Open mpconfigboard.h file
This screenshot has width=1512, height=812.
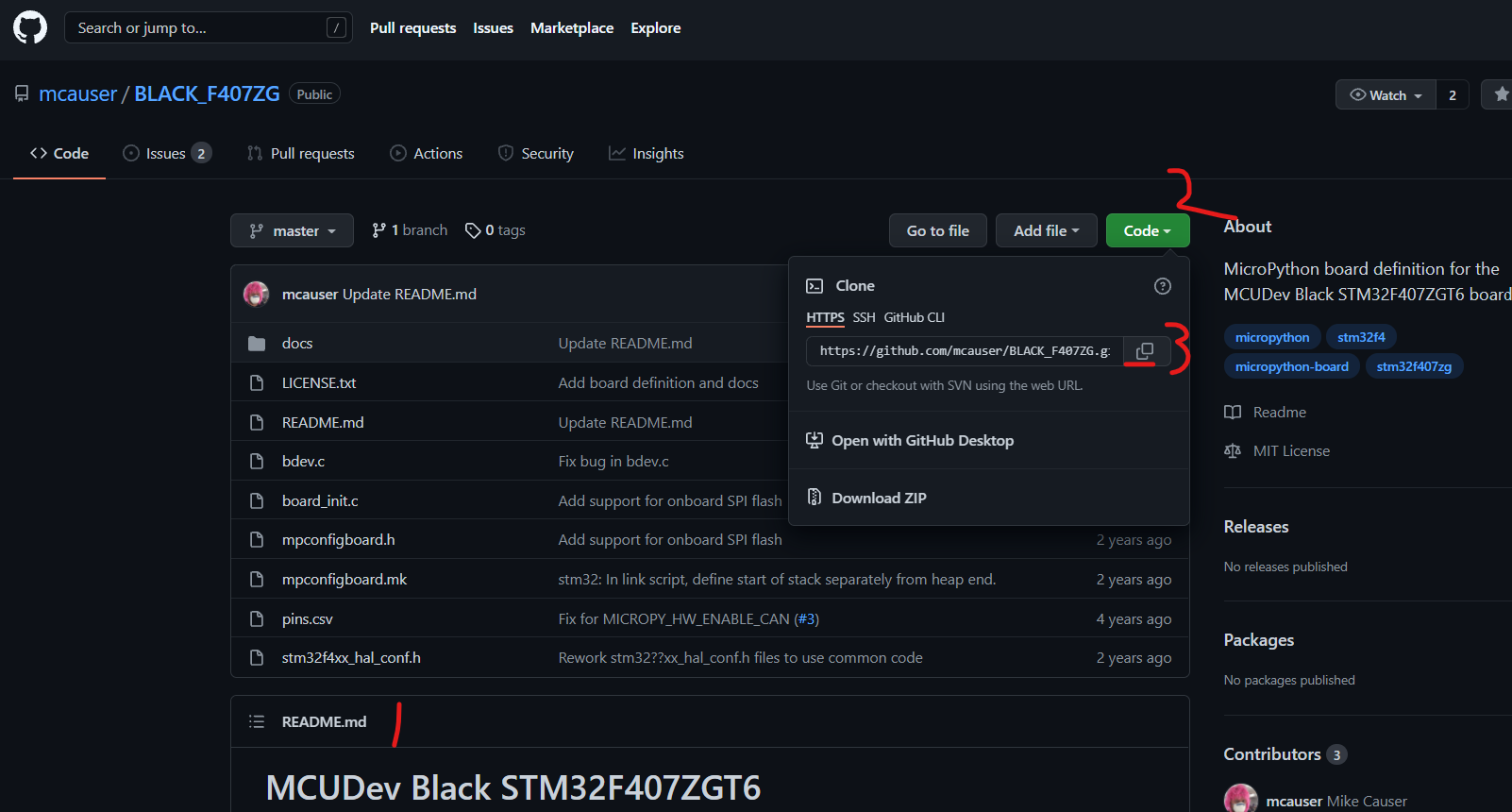338,540
